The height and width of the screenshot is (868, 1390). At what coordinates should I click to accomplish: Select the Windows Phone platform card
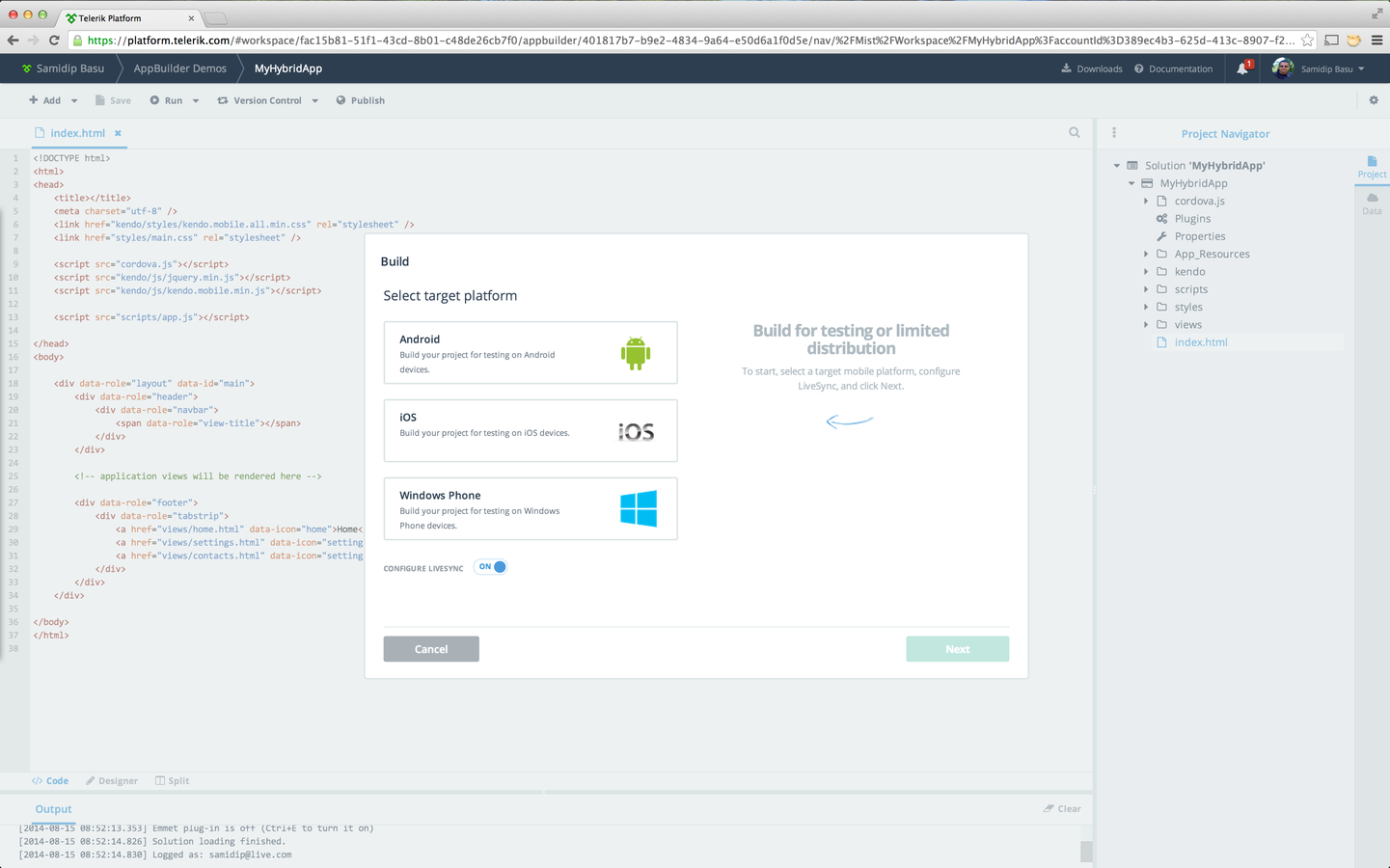(x=531, y=509)
